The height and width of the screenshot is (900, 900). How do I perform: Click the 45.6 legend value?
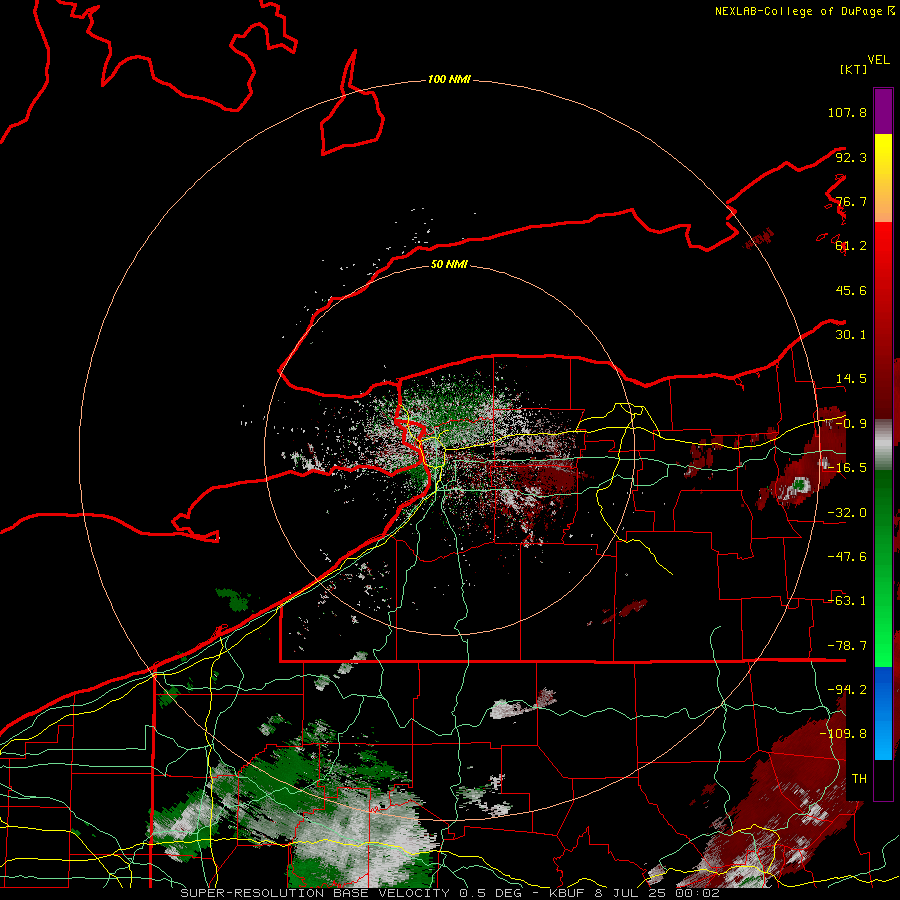pyautogui.click(x=851, y=290)
